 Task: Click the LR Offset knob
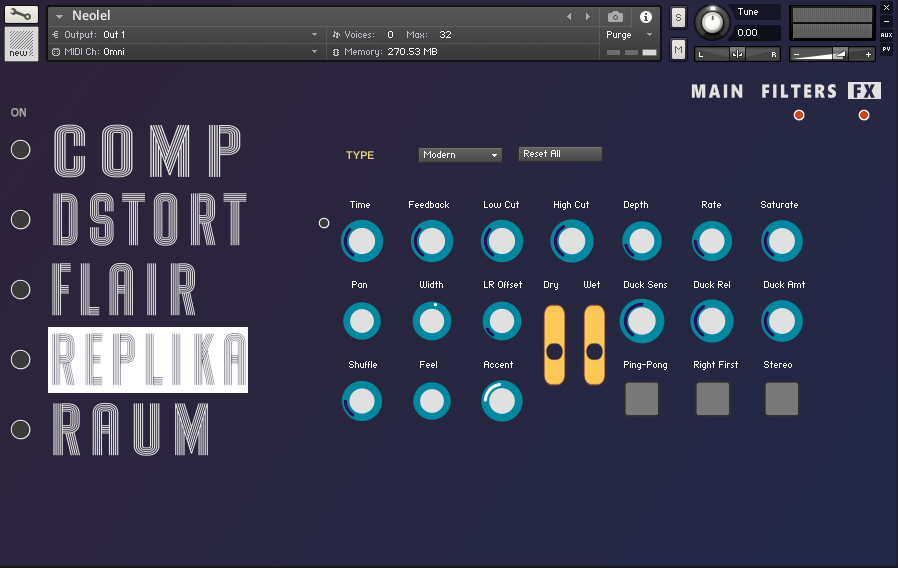[502, 321]
